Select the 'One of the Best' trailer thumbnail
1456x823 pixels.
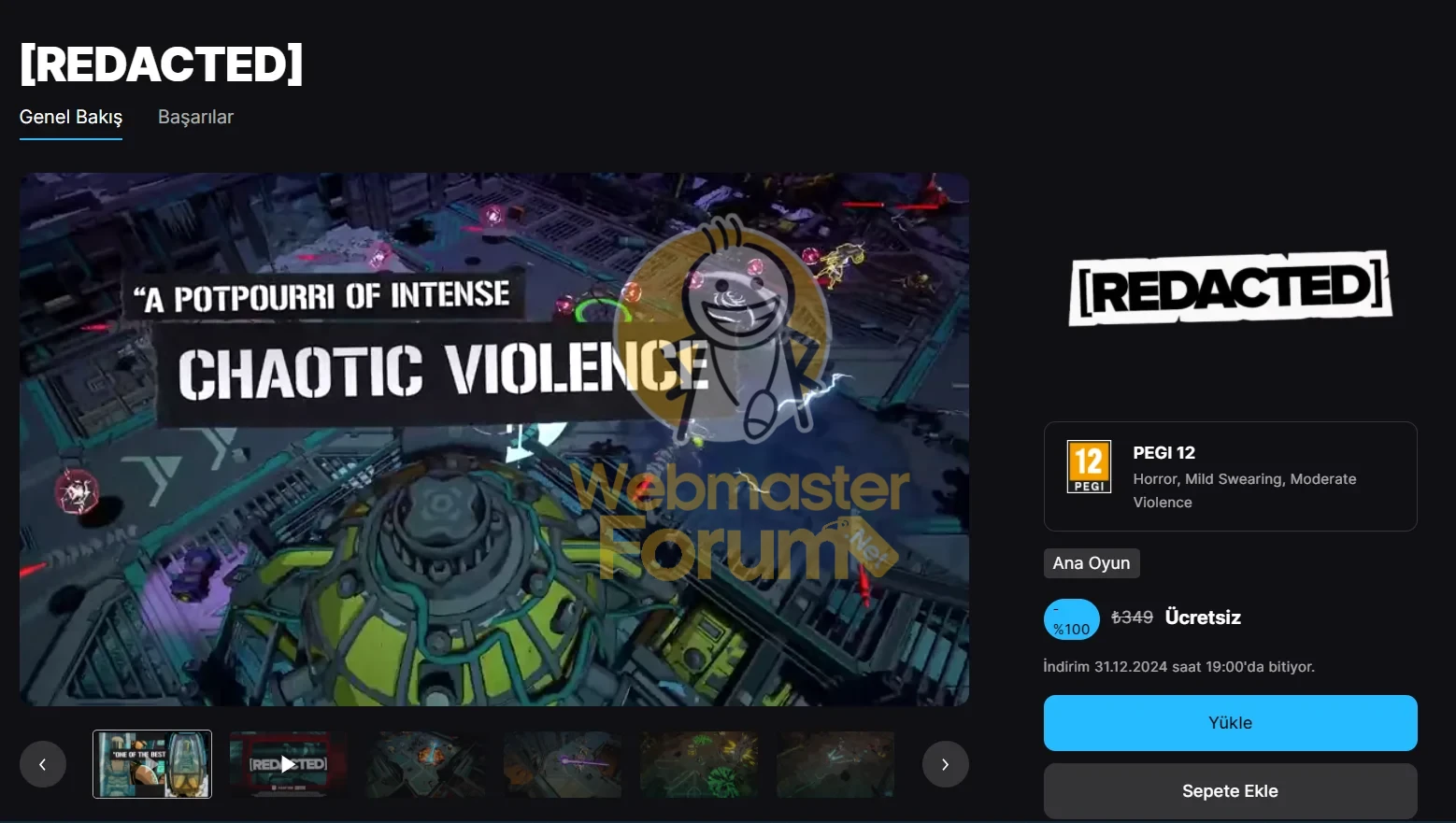pos(152,764)
